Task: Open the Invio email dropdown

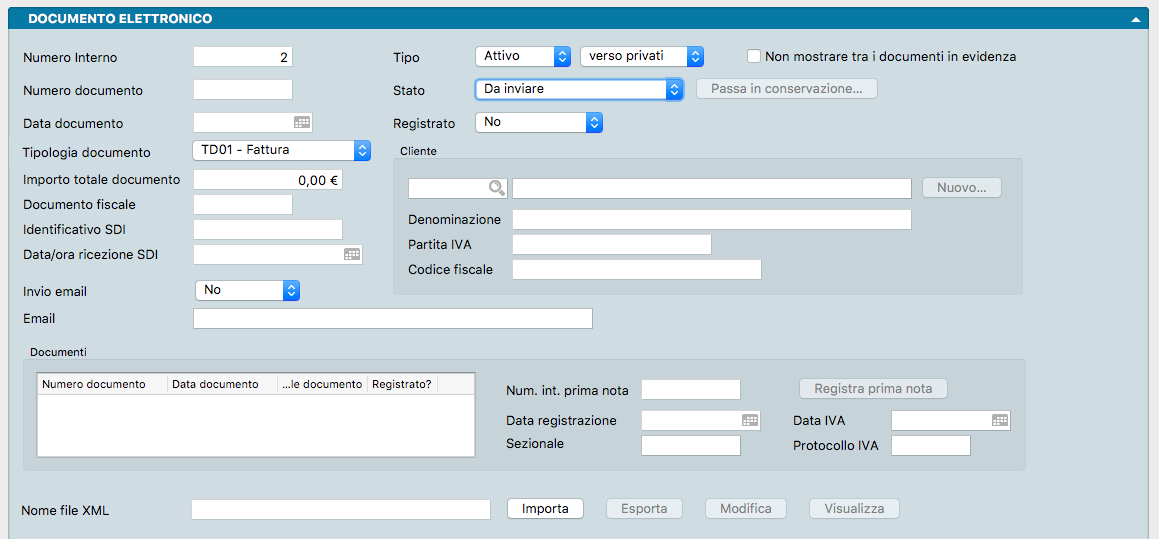Action: (247, 290)
